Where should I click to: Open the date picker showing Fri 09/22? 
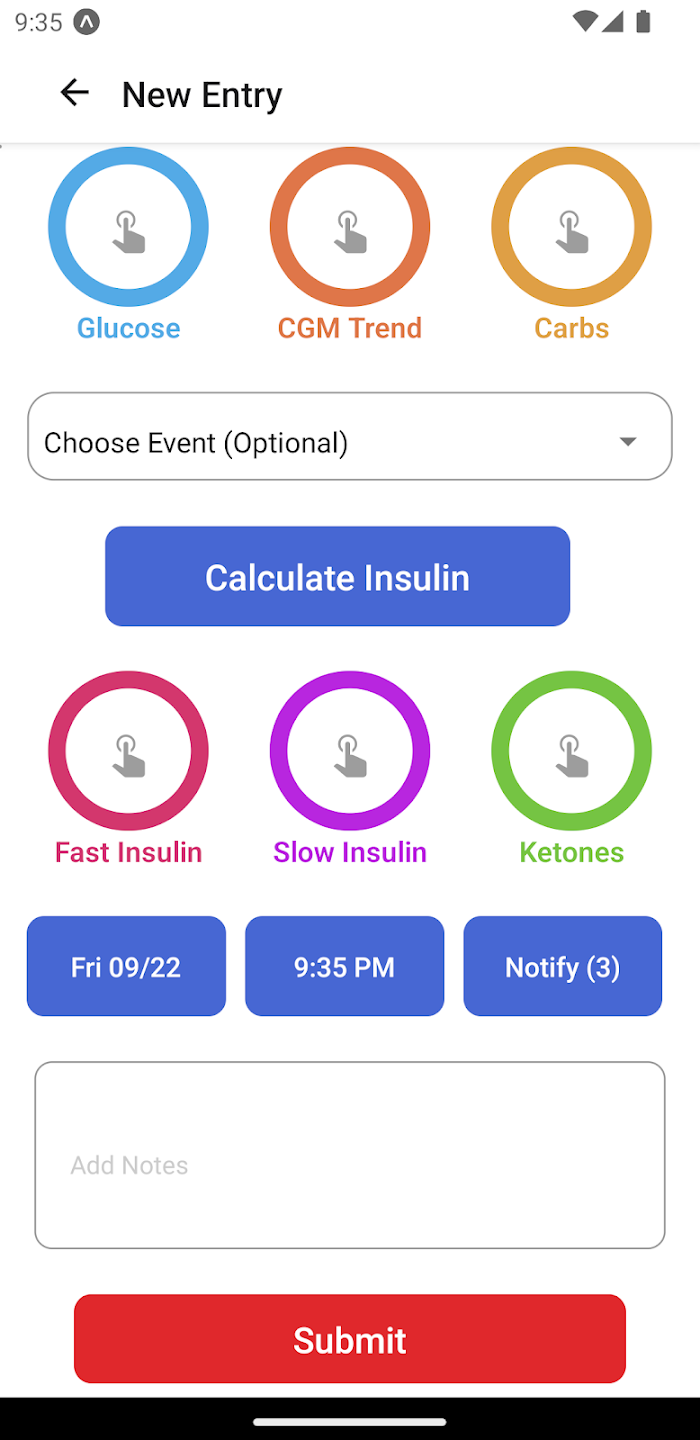point(126,966)
